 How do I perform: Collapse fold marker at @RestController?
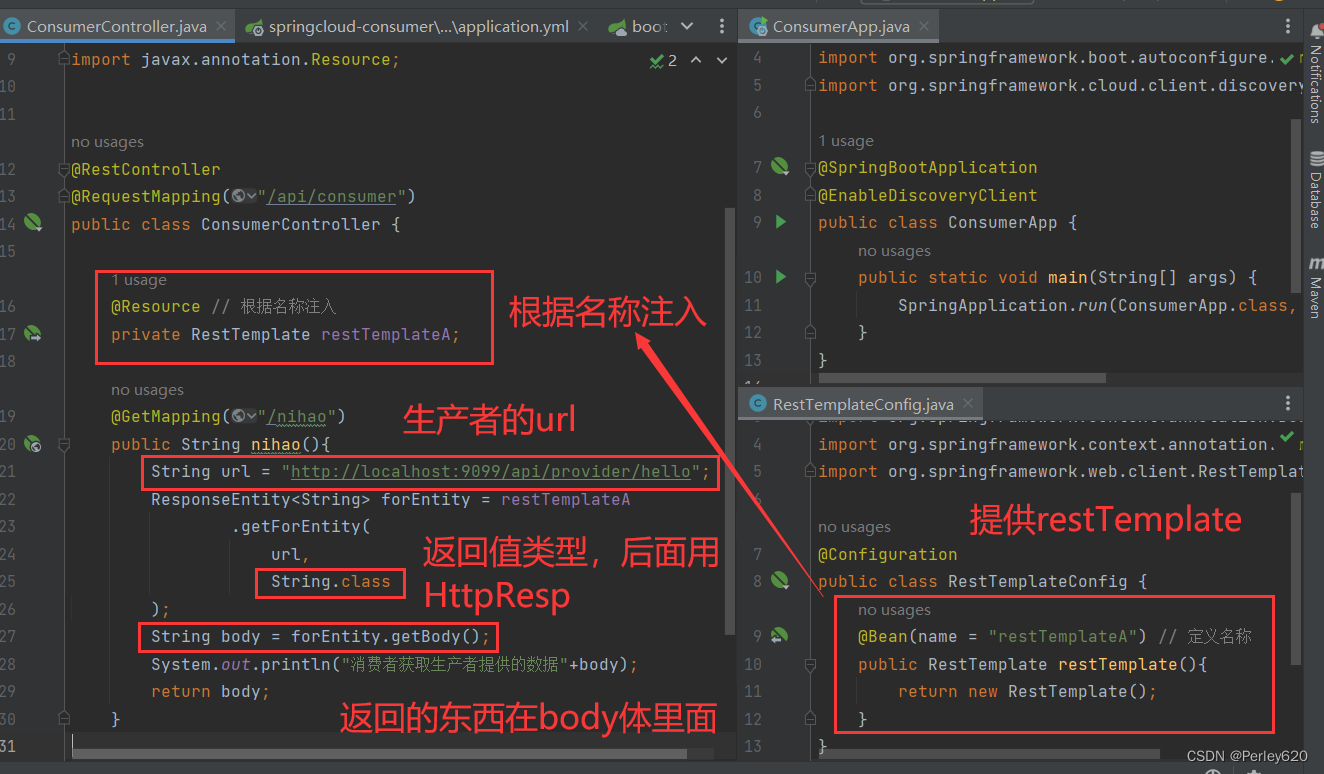64,169
